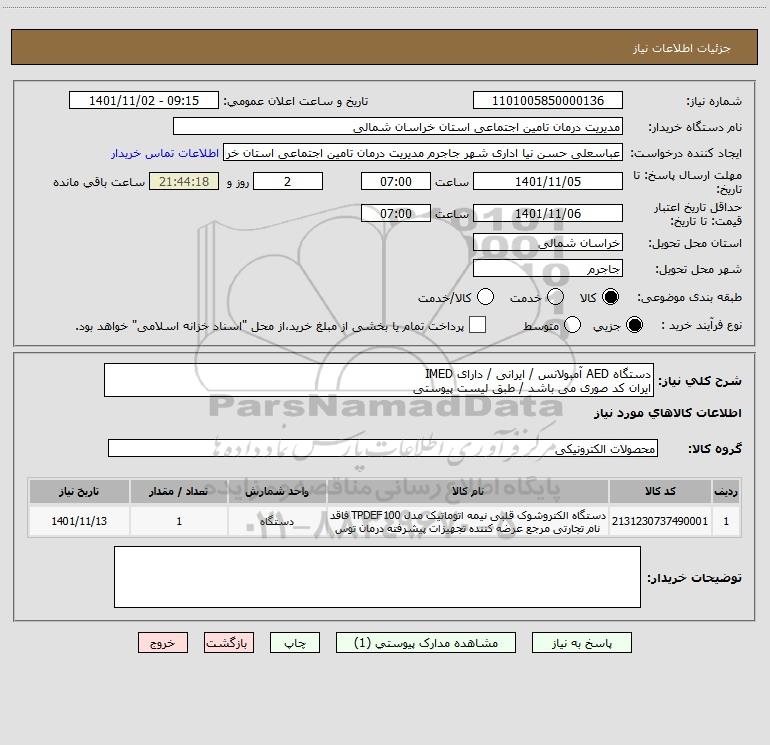Click the شماره نیاز field 1101005850000136
770x745 pixels.
tap(548, 101)
